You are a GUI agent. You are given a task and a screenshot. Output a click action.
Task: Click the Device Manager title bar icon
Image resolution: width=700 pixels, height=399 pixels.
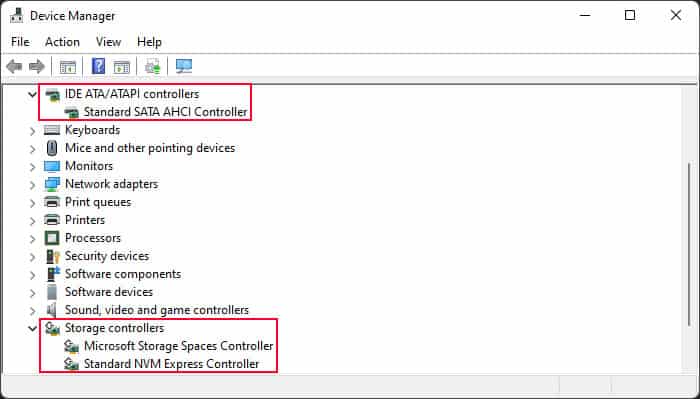17,16
